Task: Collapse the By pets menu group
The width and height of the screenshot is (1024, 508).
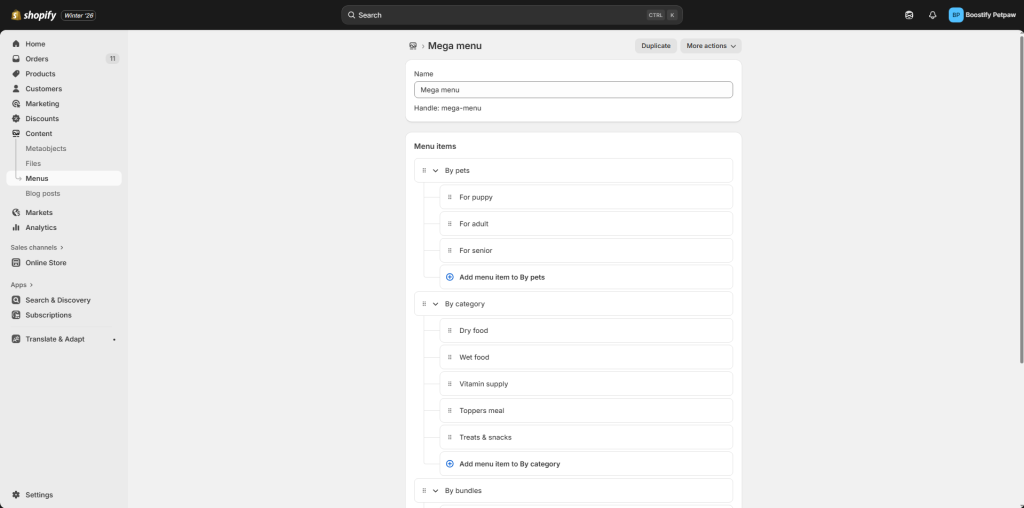Action: click(x=436, y=171)
